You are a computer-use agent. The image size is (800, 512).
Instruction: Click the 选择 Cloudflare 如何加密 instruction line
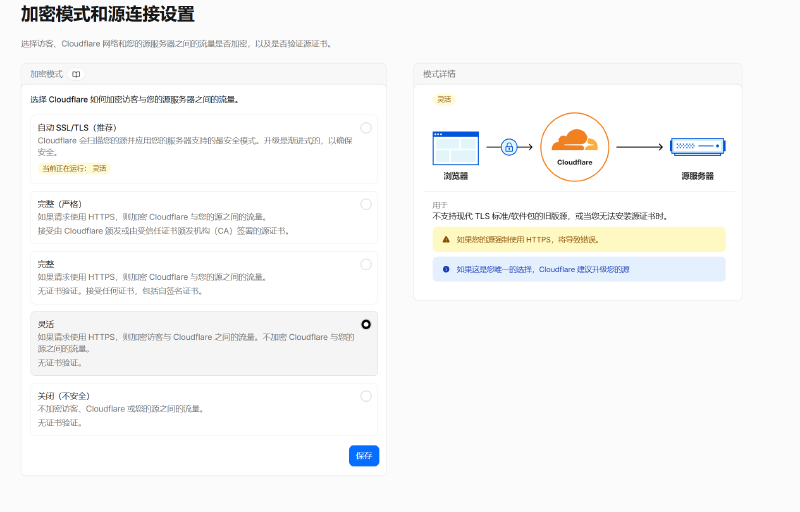(135, 99)
